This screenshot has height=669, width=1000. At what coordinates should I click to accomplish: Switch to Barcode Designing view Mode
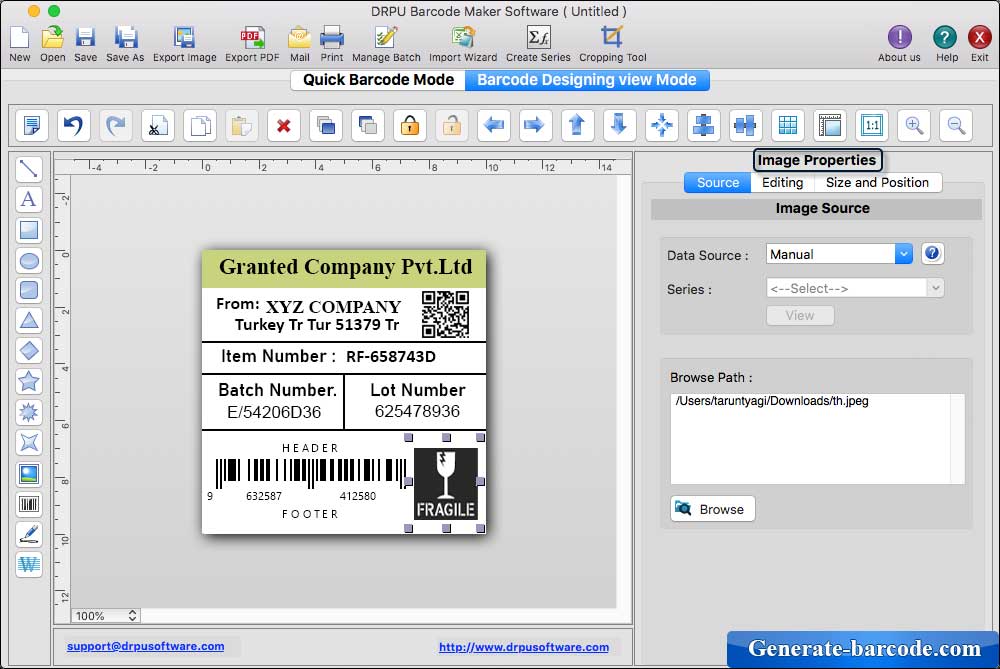[x=587, y=80]
